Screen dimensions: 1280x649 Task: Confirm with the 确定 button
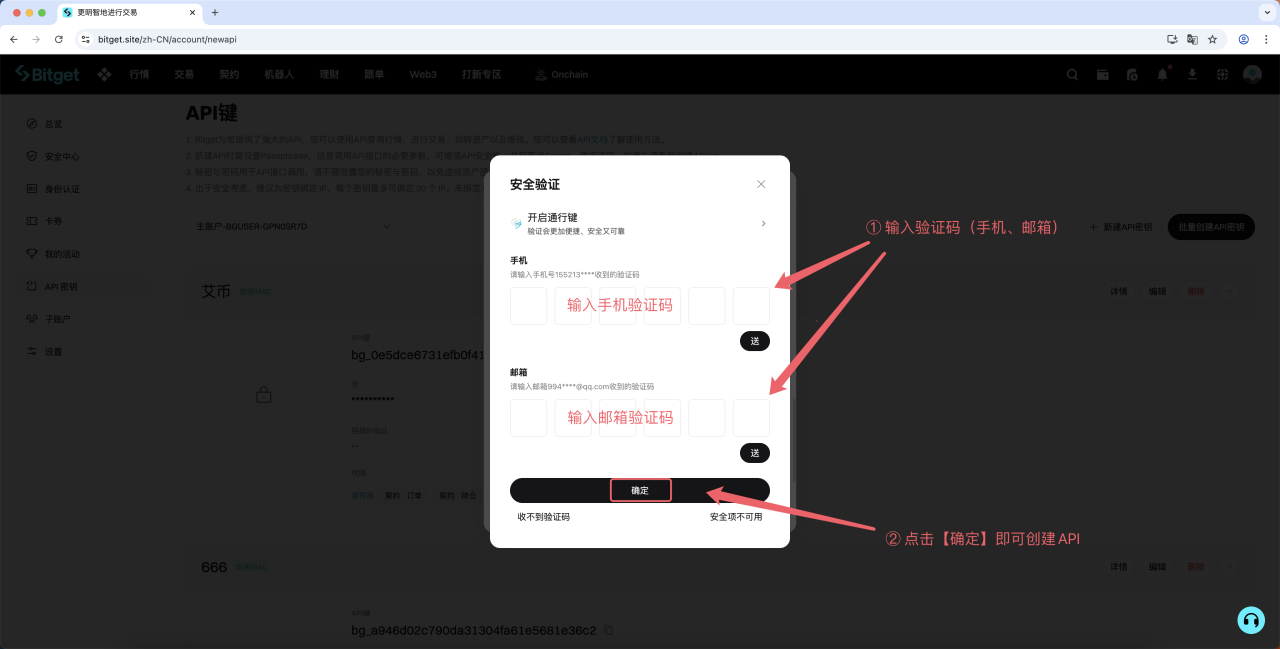[x=640, y=490]
